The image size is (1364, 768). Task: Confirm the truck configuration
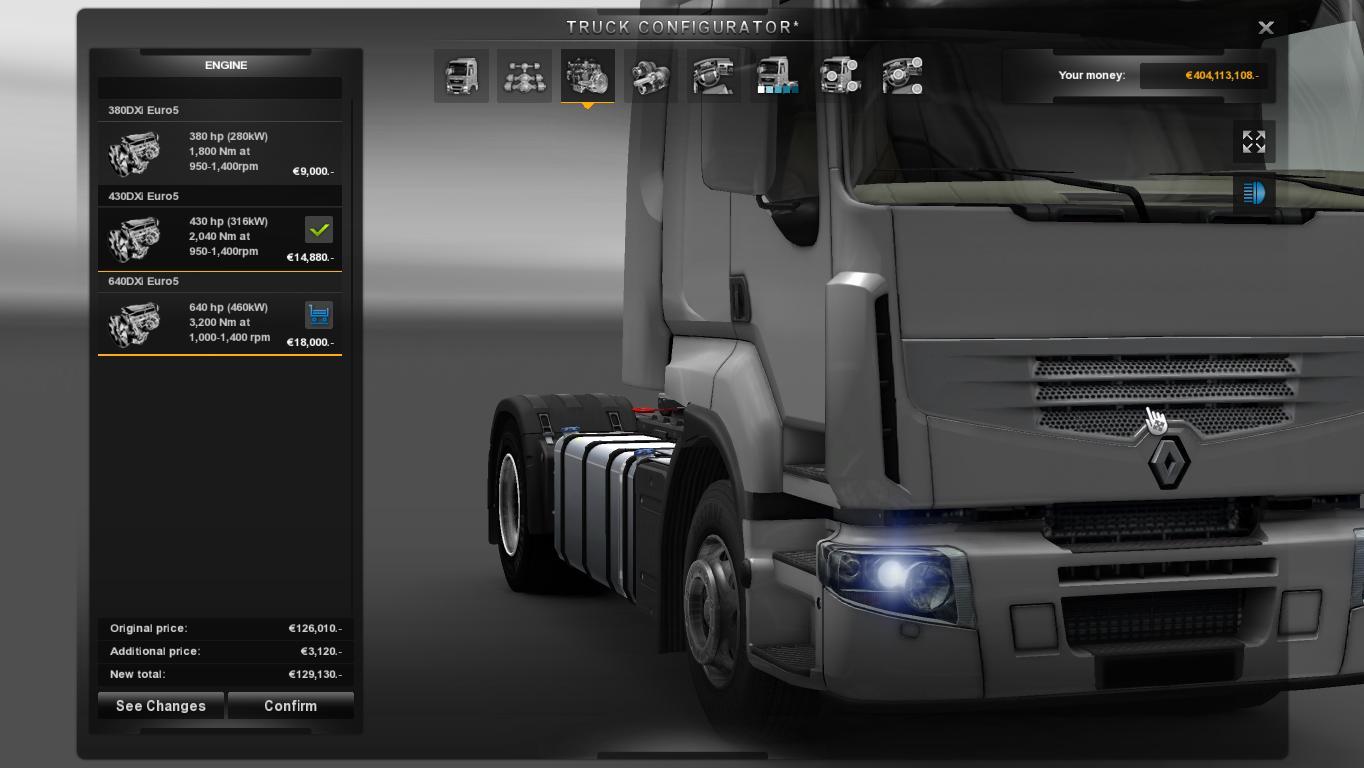(x=290, y=706)
